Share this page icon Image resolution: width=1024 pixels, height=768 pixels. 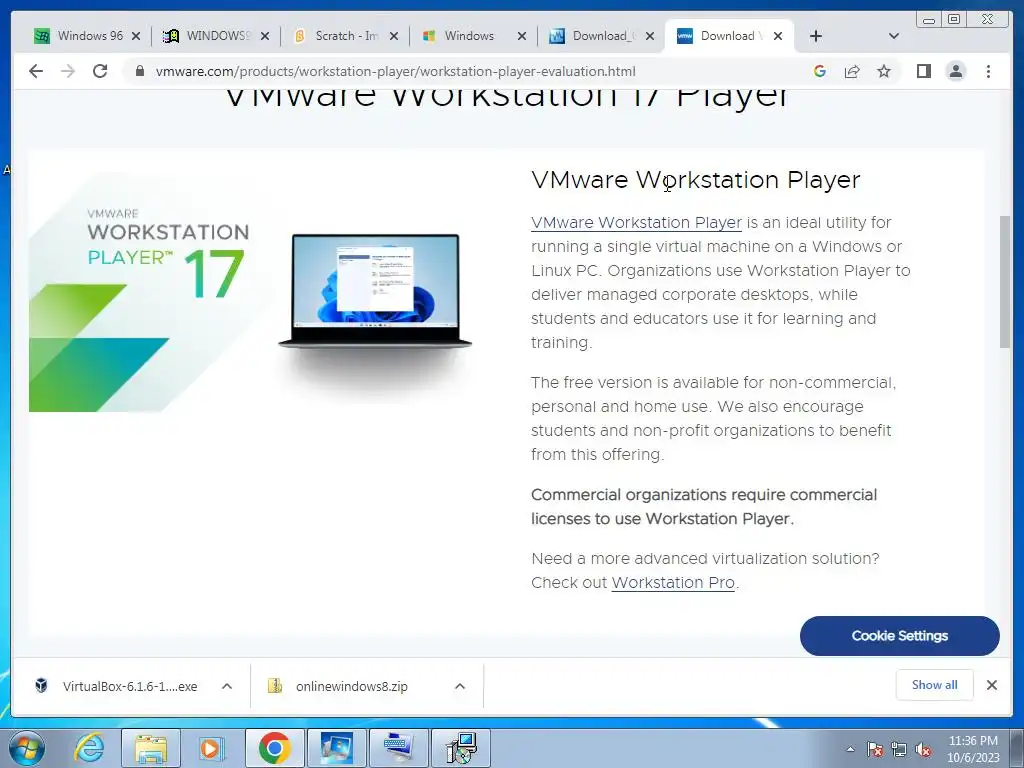pyautogui.click(x=852, y=71)
